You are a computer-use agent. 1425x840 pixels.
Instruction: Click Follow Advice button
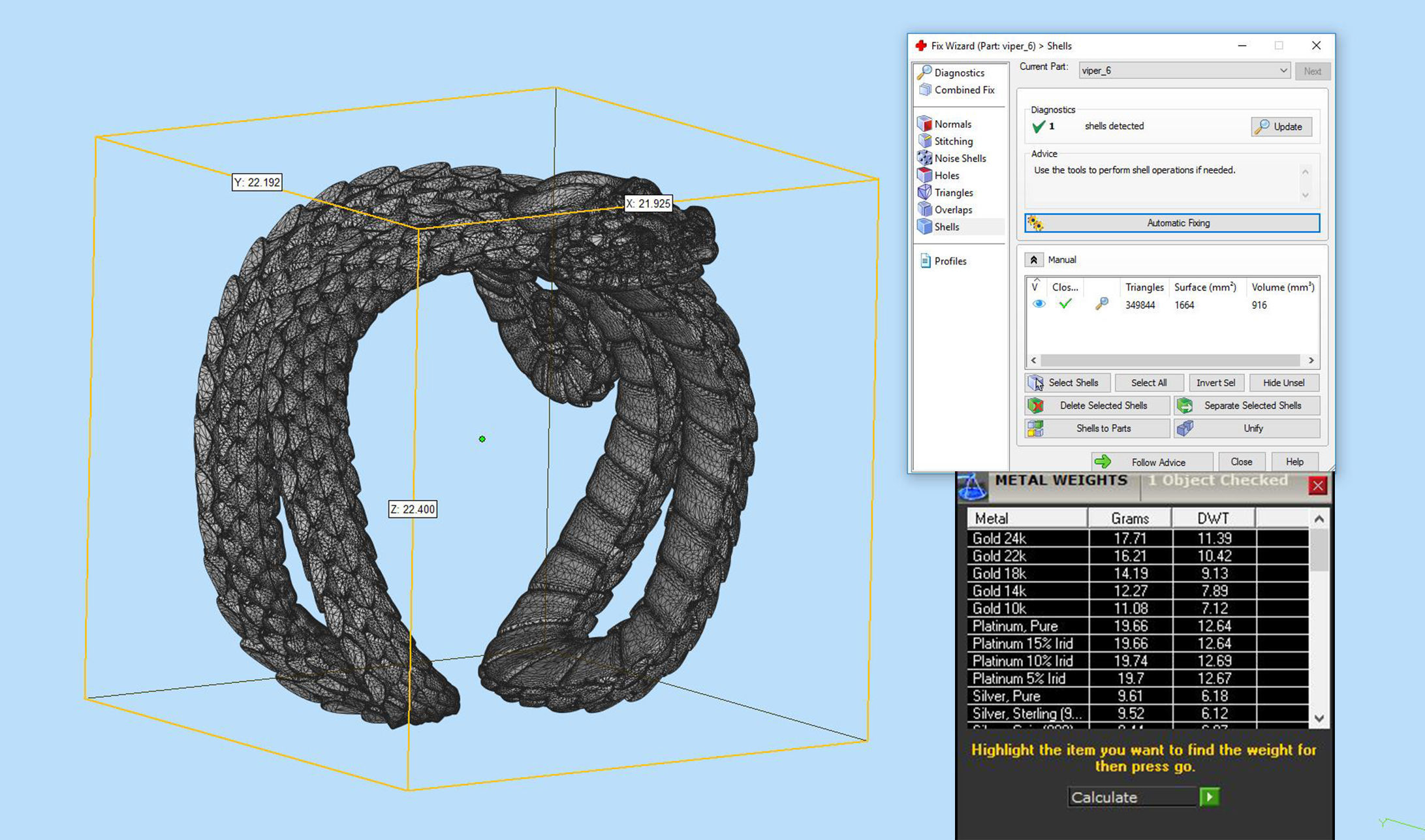[x=1151, y=462]
